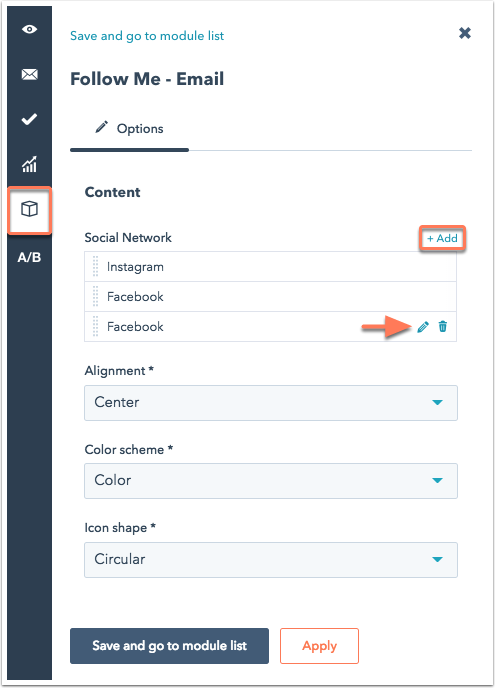Add a new social network

point(442,238)
